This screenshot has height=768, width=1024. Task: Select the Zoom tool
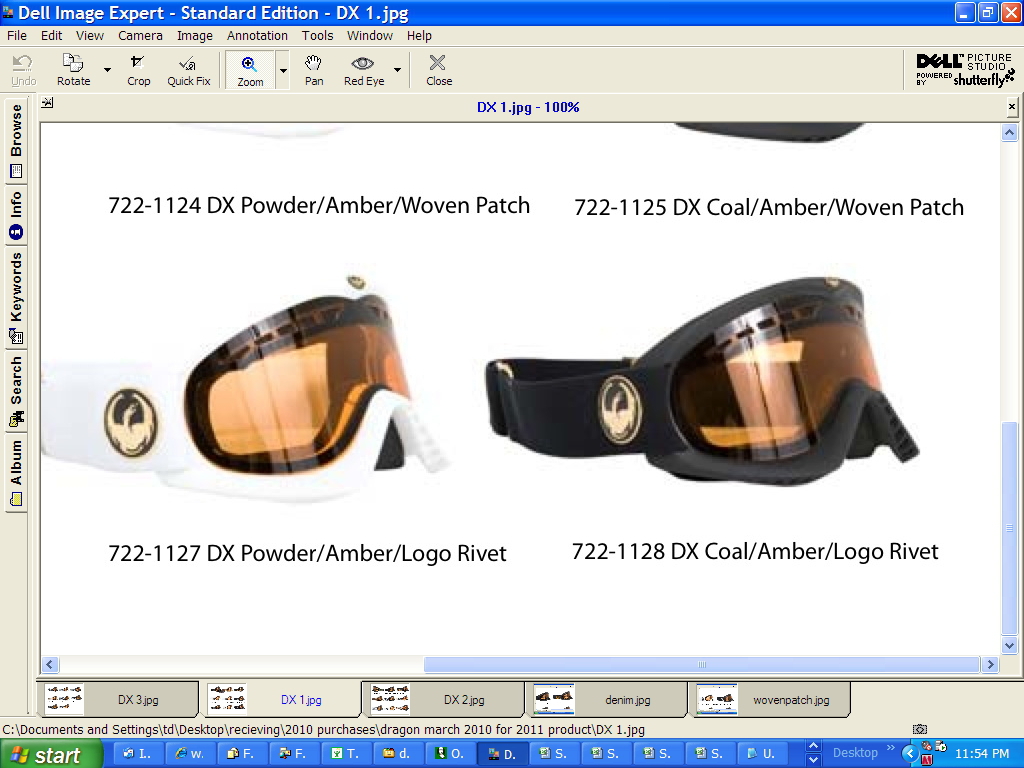[250, 70]
